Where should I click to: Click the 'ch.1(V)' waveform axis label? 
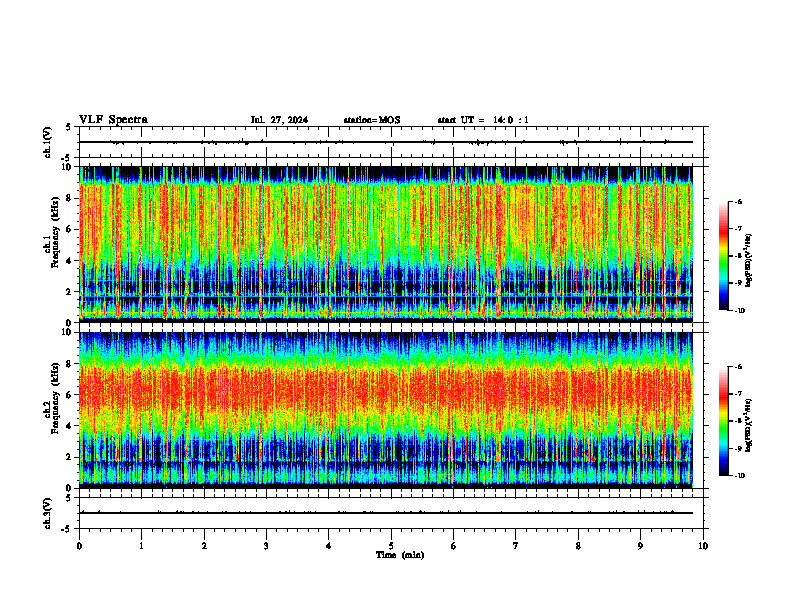(x=47, y=142)
